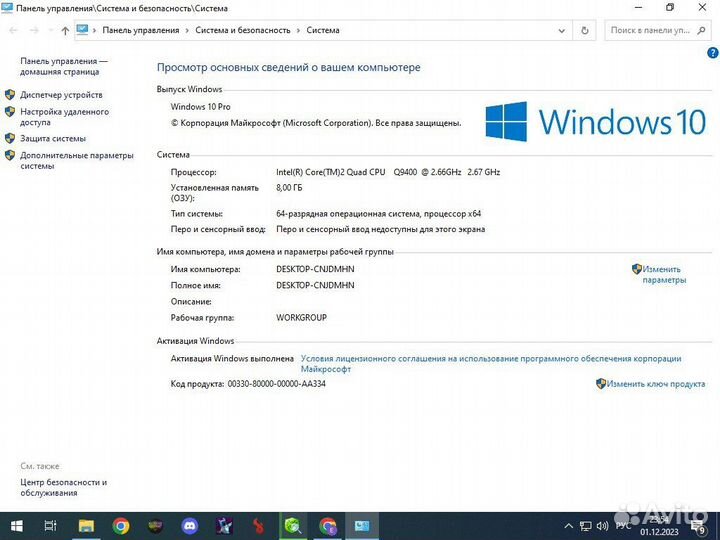The image size is (720, 540).
Task: Click the forward navigation arrow
Action: point(34,31)
